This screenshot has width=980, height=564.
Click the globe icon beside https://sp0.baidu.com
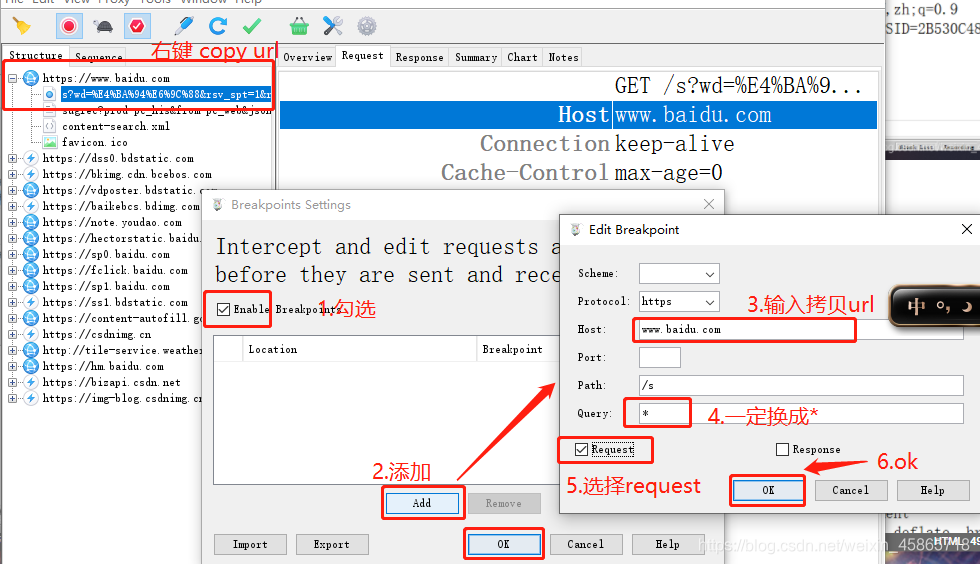(31, 254)
